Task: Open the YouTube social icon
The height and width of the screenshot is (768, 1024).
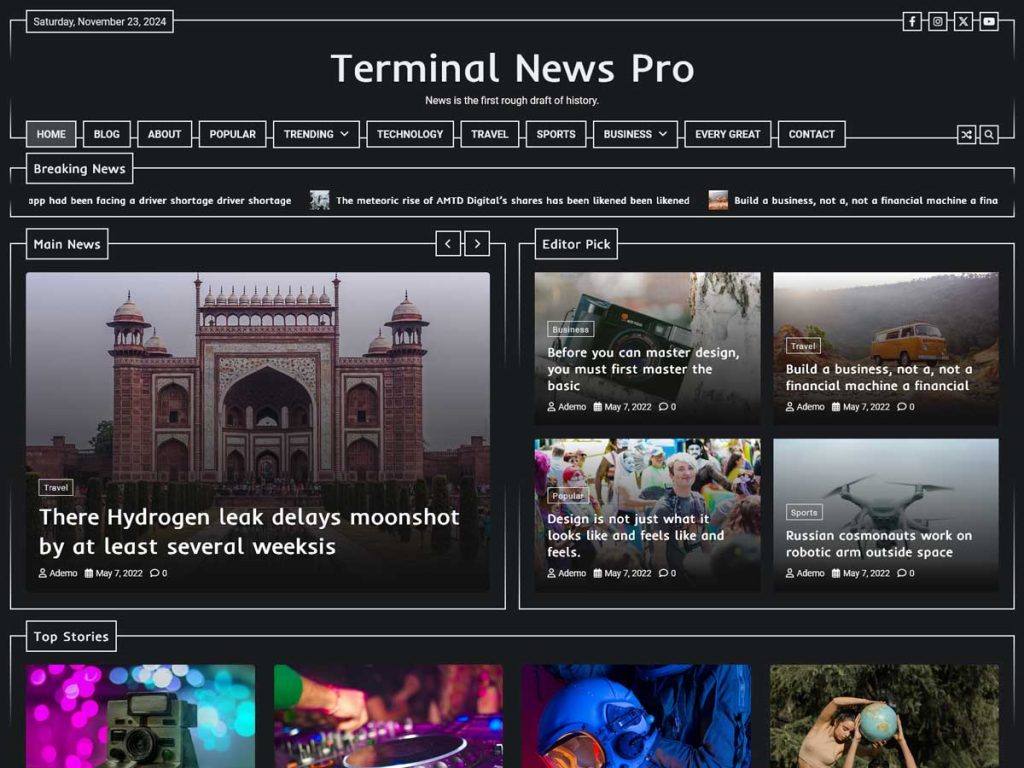Action: [987, 20]
